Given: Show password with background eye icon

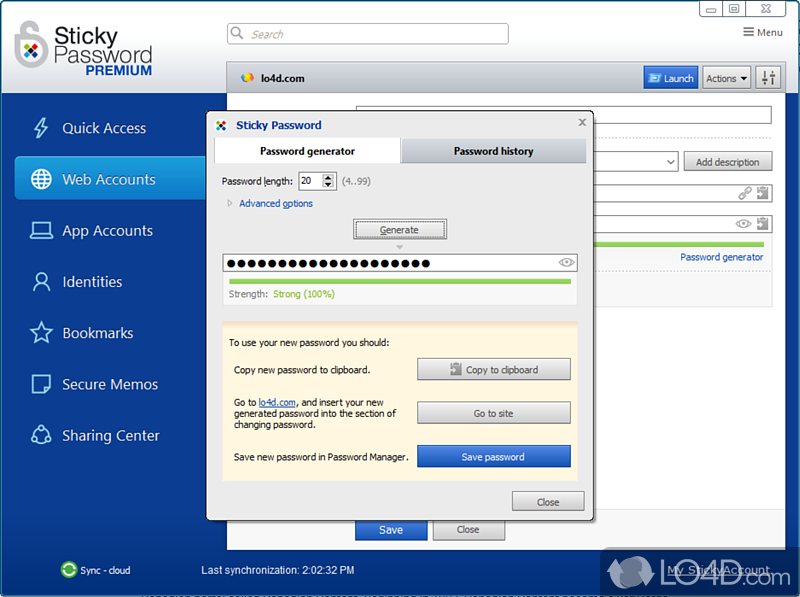Looking at the screenshot, I should (743, 223).
